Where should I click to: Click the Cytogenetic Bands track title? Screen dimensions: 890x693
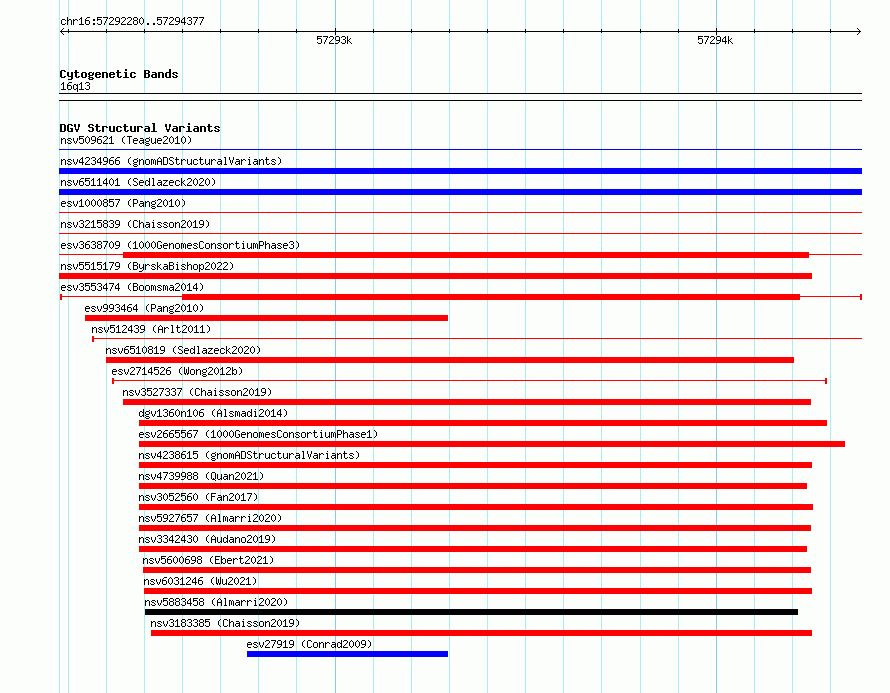pos(119,74)
